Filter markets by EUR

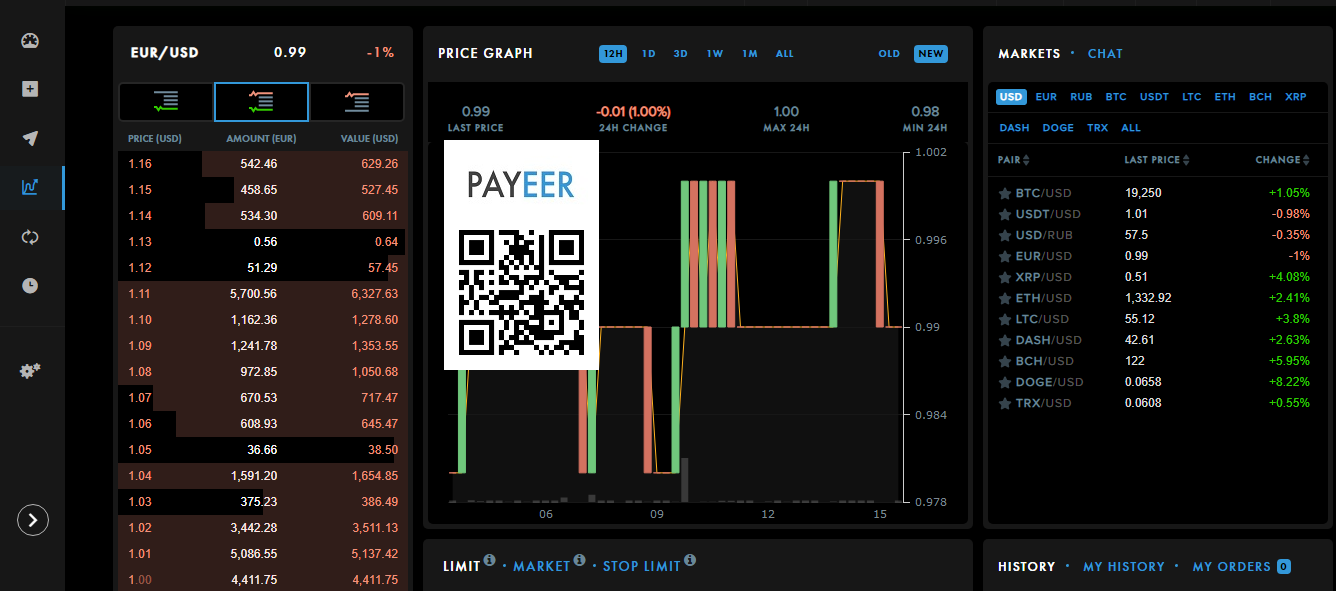[1046, 97]
